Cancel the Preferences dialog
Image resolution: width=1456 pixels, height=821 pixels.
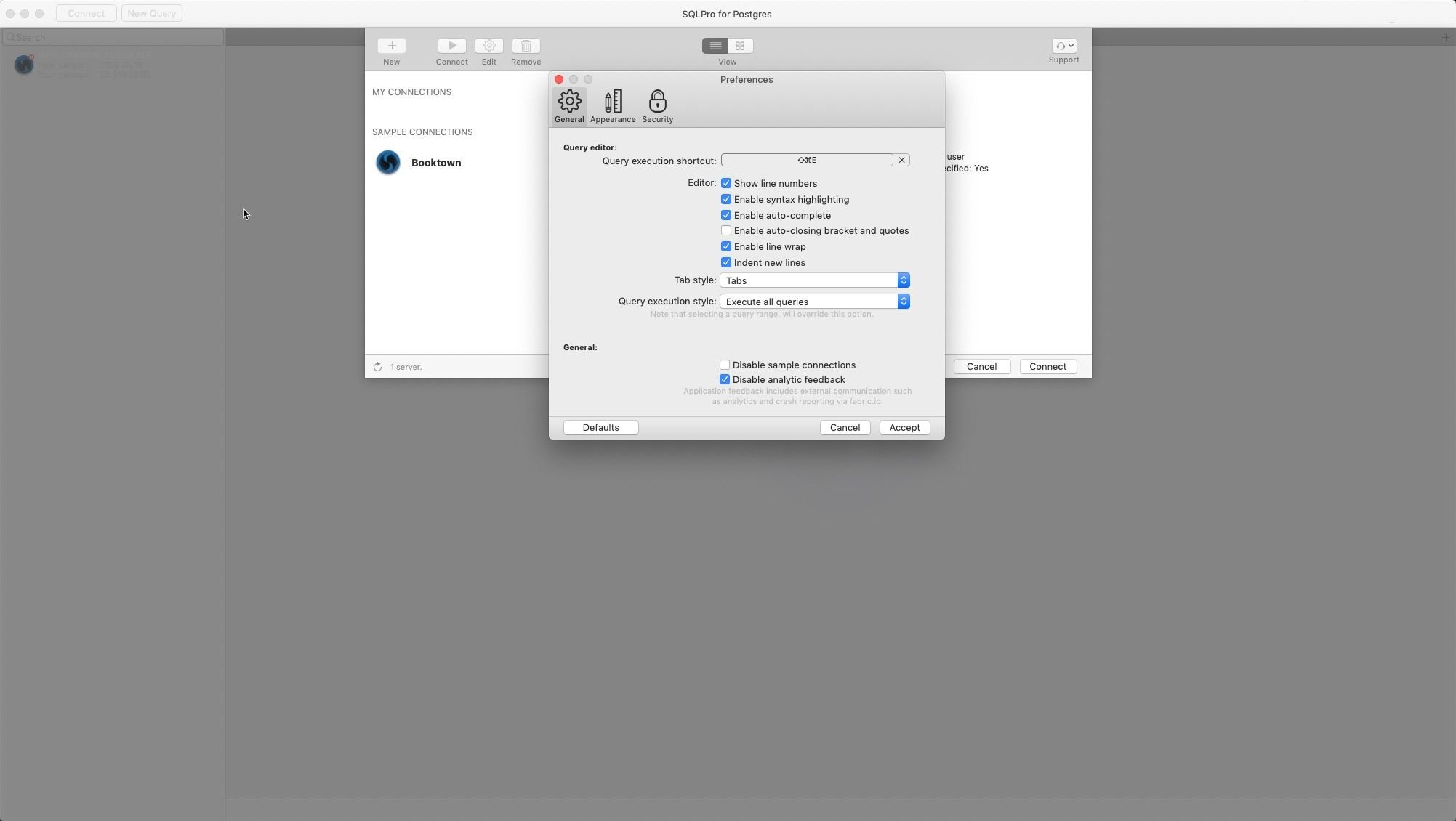pos(845,427)
